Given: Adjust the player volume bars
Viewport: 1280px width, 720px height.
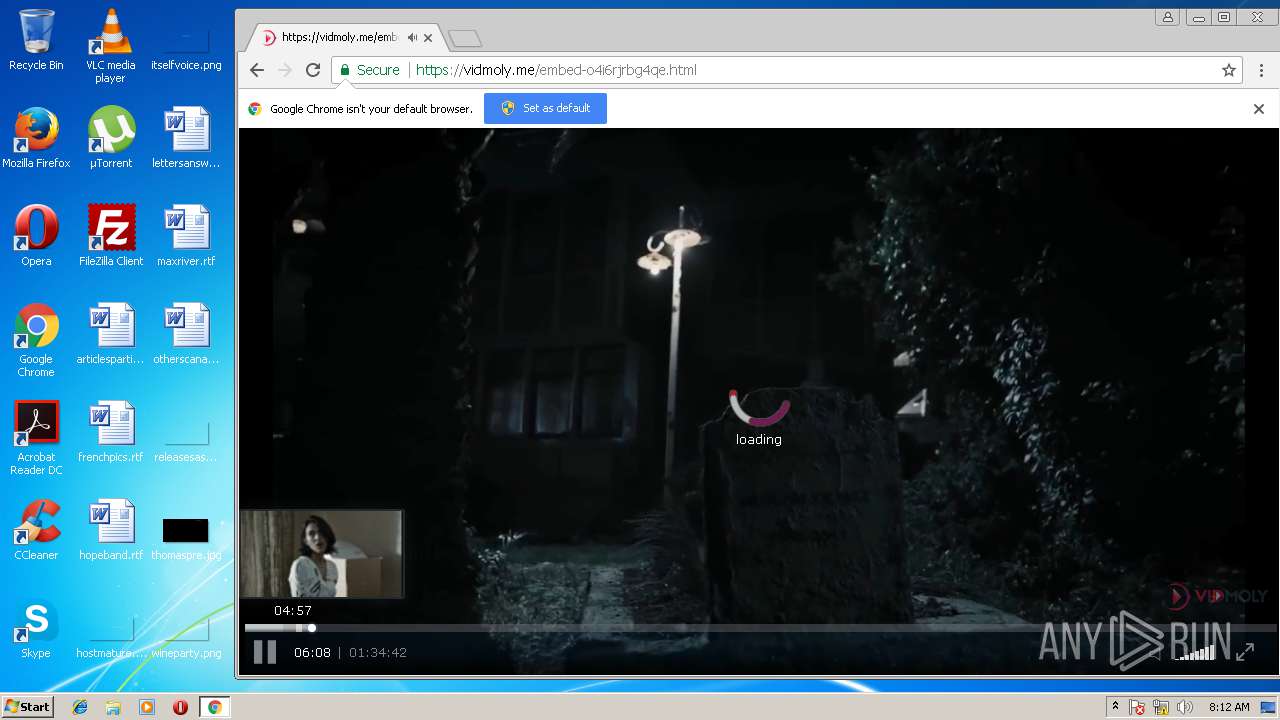Looking at the screenshot, I should pos(1196,653).
